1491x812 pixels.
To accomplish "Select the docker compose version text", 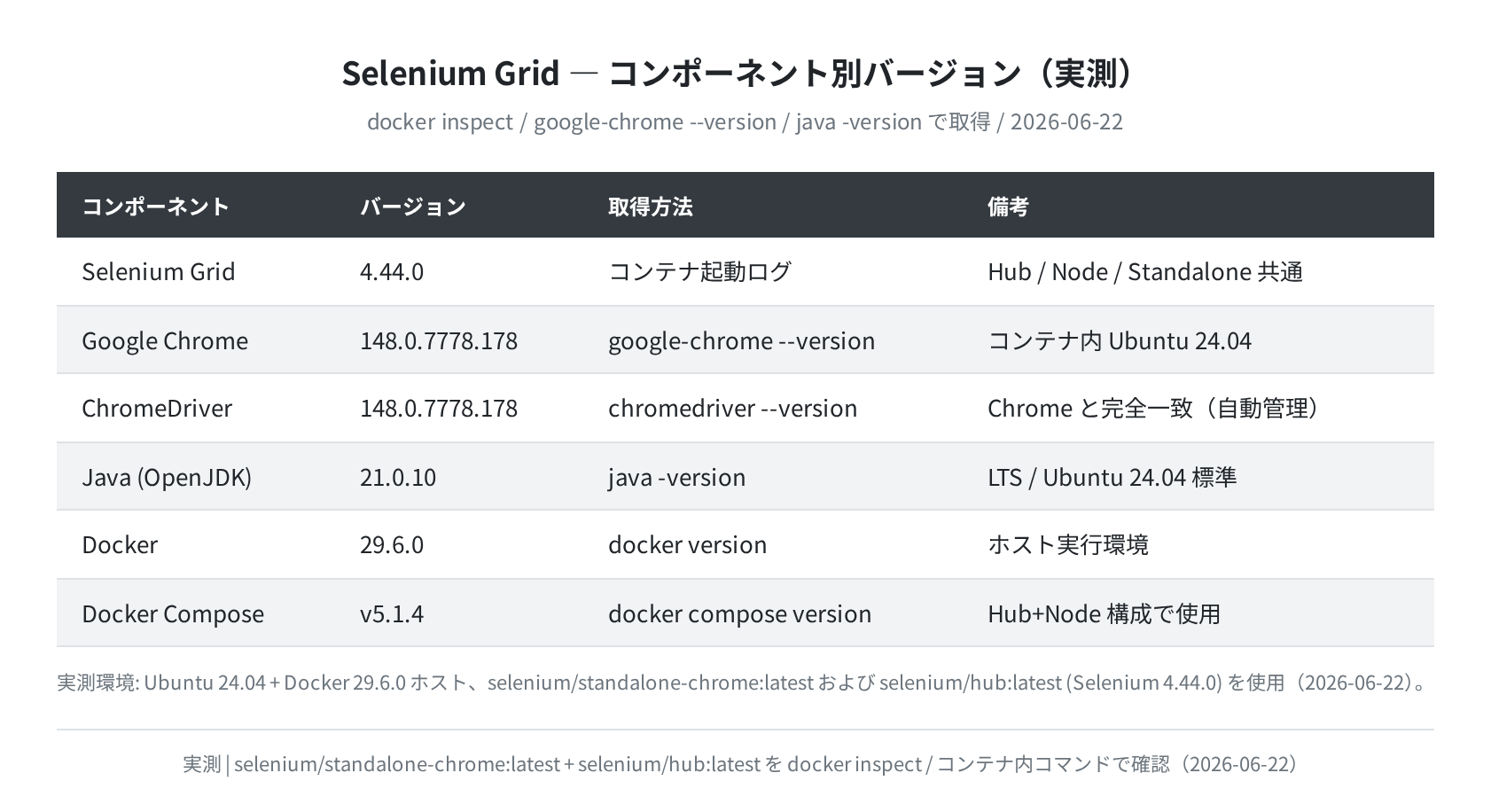I will point(740,613).
